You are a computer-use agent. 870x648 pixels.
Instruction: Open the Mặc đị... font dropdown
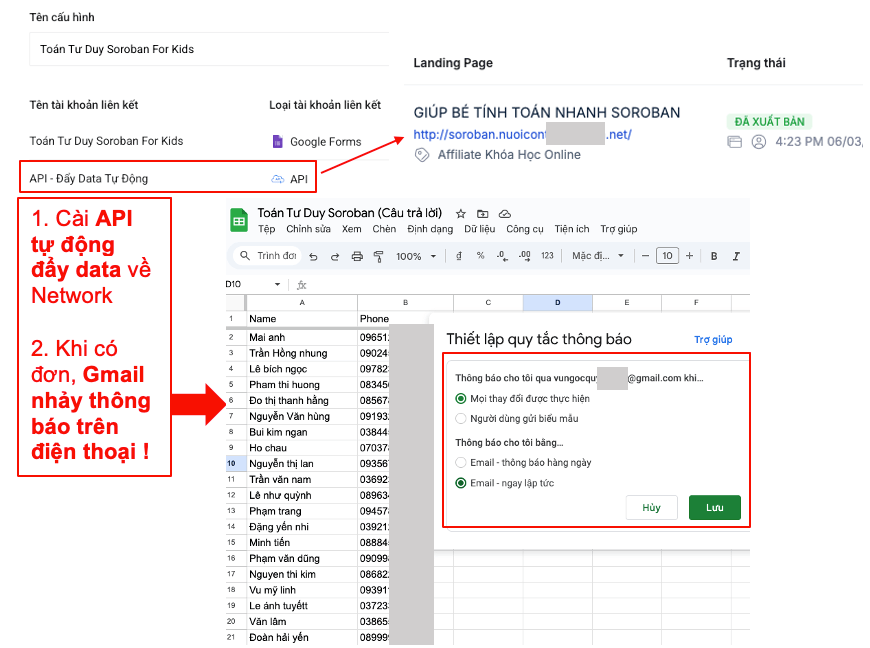pyautogui.click(x=598, y=256)
